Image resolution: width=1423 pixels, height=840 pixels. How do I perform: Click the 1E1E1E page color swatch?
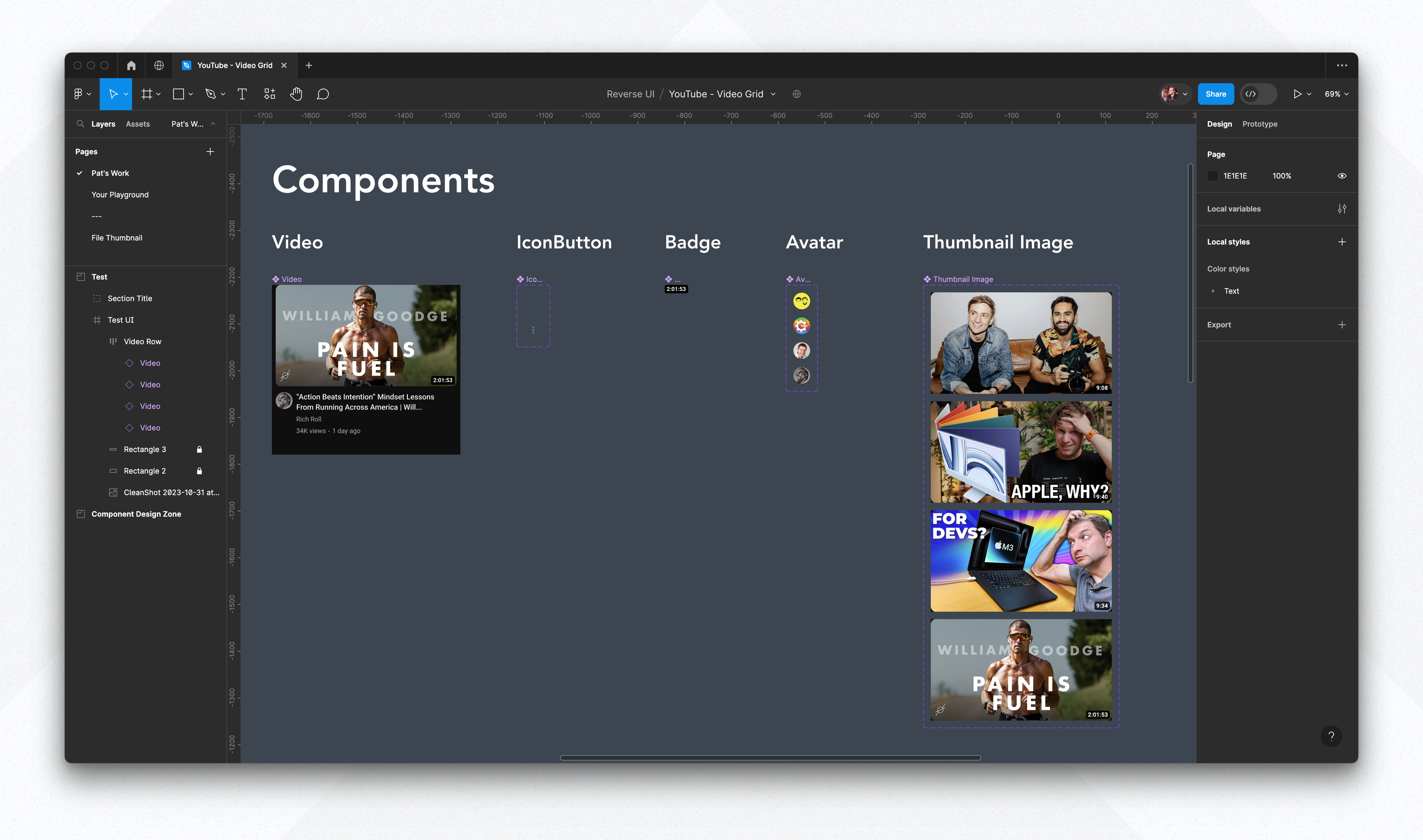(1212, 175)
